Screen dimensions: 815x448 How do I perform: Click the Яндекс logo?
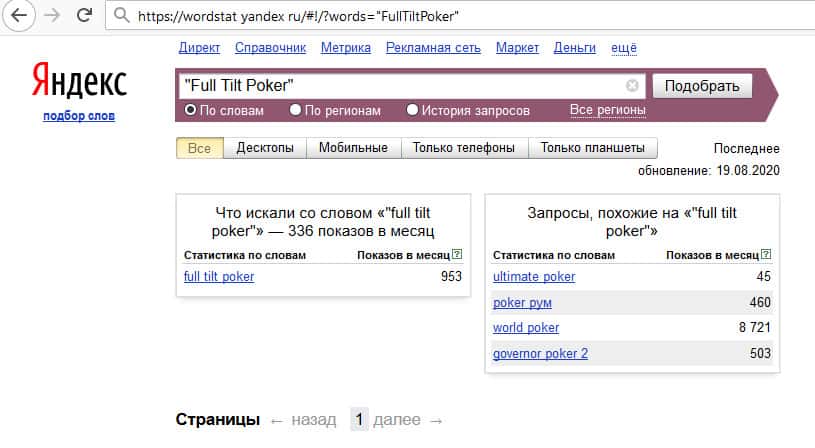pyautogui.click(x=79, y=80)
